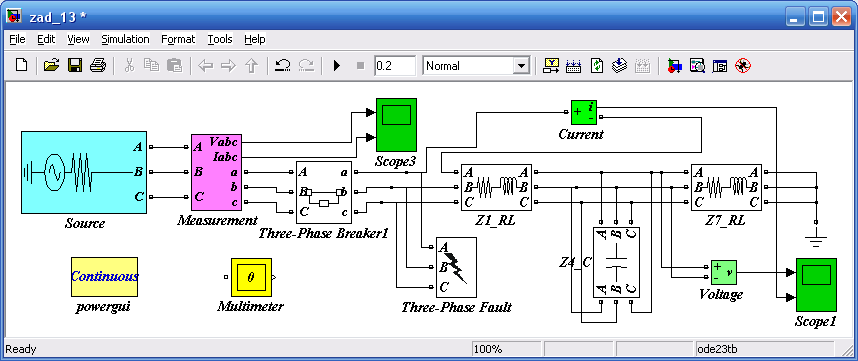Select the yellow powergui Continuous block
Screen dimensions: 858x361
[105, 277]
